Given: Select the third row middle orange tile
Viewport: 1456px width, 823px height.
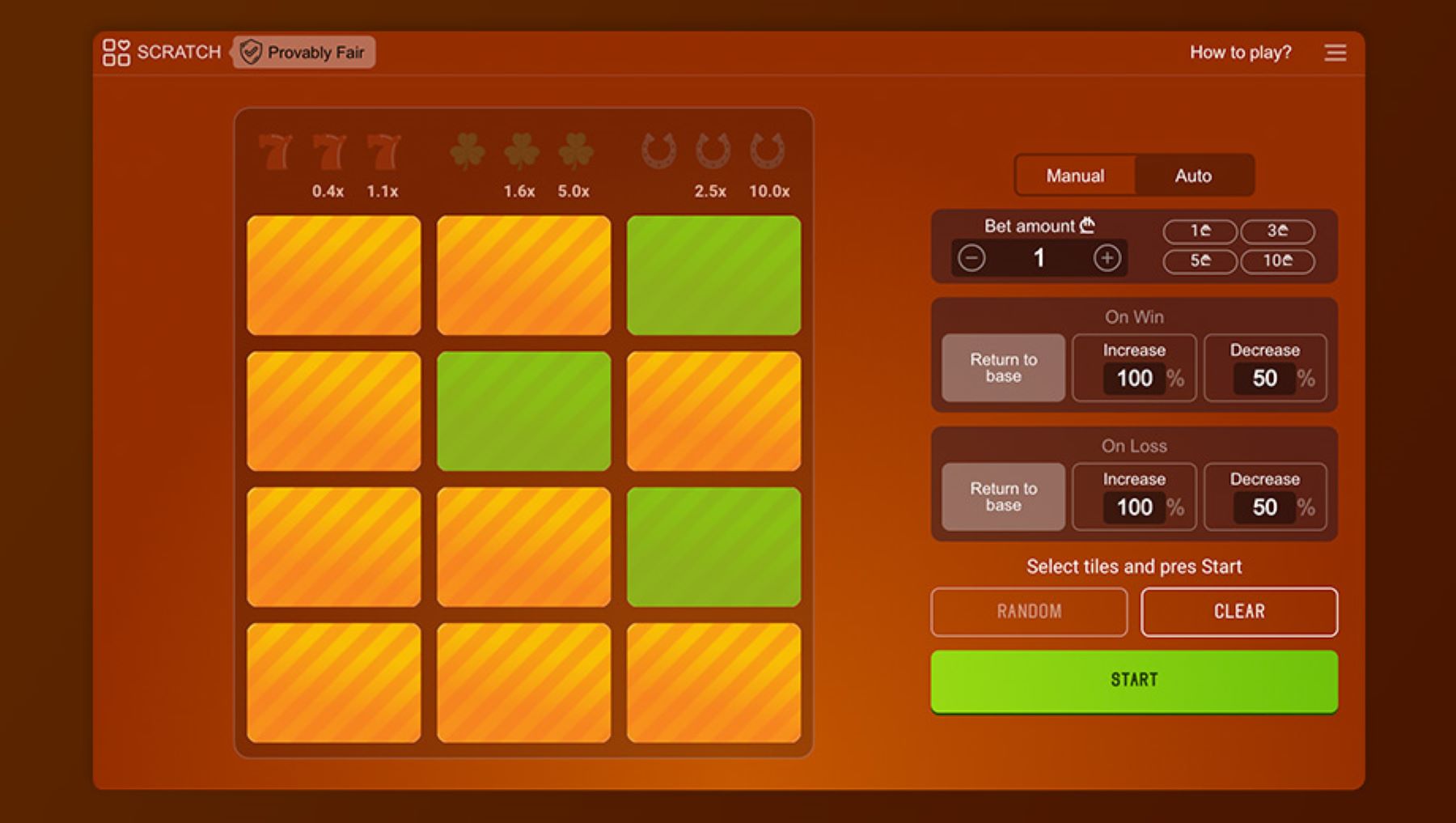Looking at the screenshot, I should click(523, 547).
